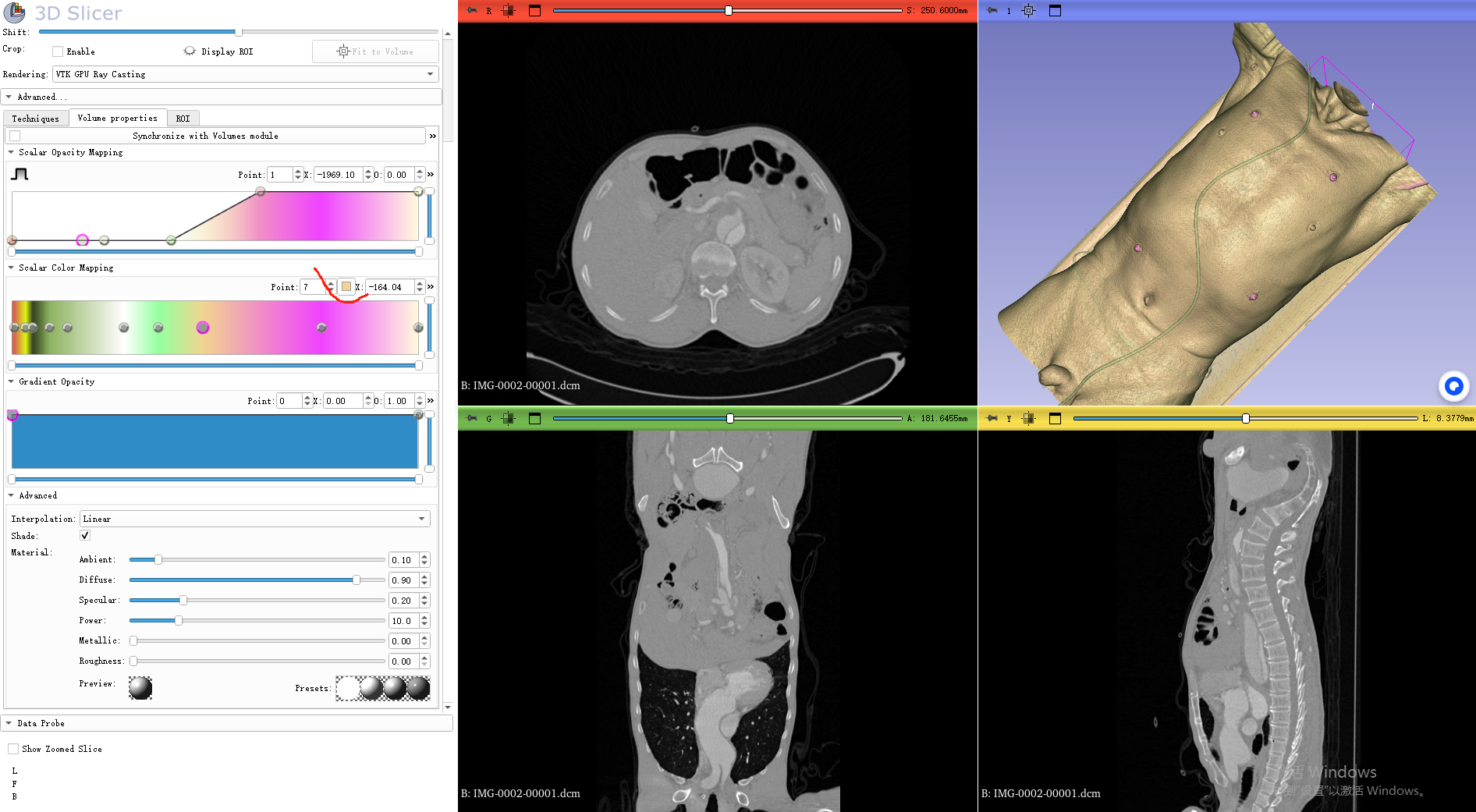Open the blue chat bubble icon in 3D view
This screenshot has width=1476, height=812.
1453,386
